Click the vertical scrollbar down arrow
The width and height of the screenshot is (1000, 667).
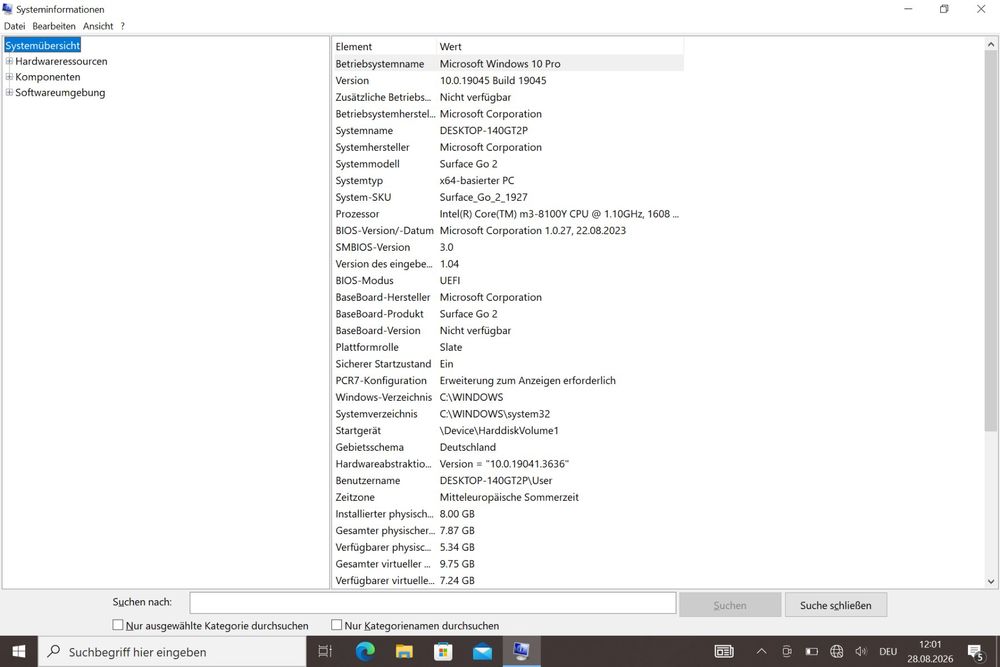pos(990,581)
